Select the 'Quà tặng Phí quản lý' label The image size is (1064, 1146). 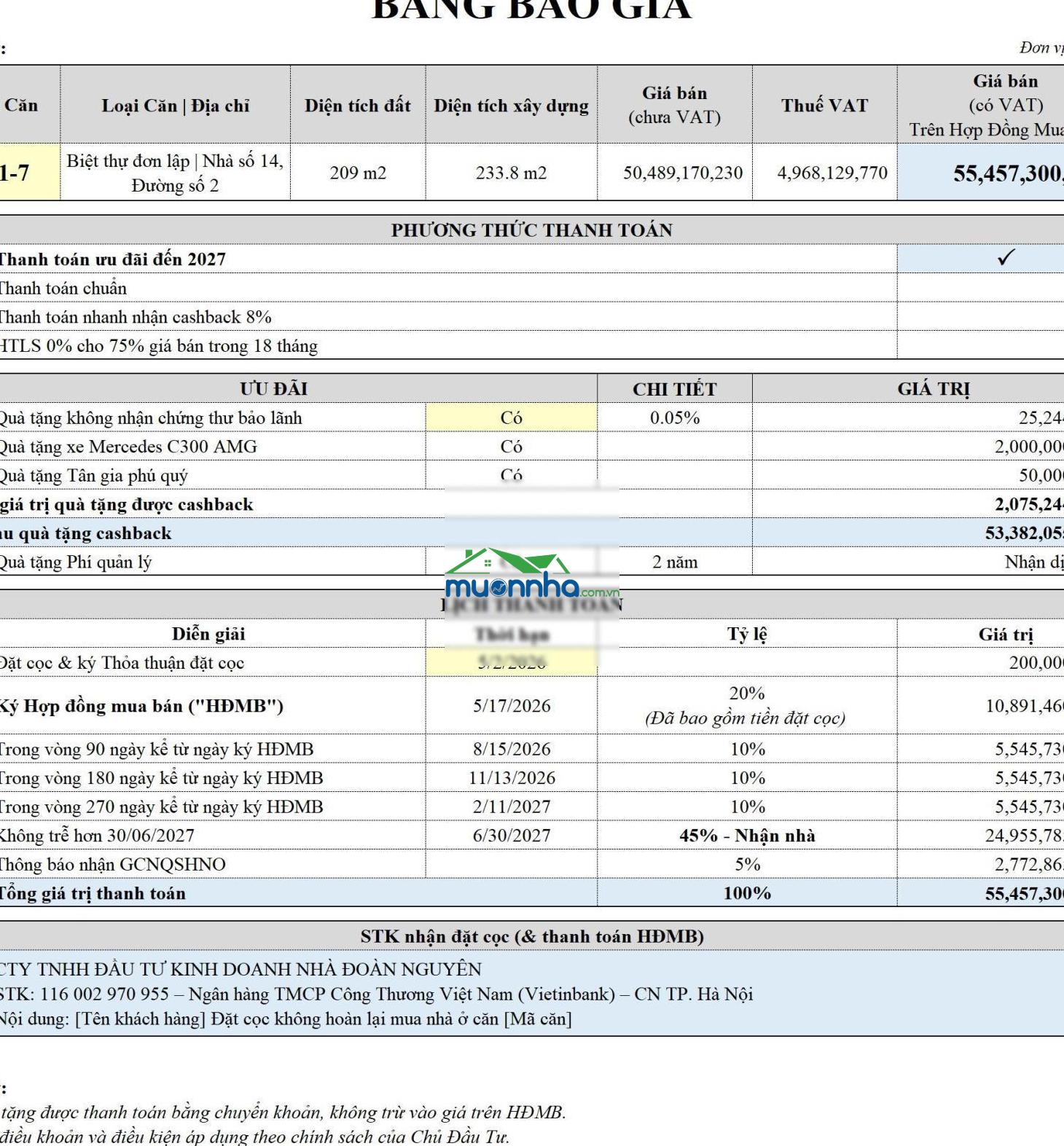click(75, 562)
